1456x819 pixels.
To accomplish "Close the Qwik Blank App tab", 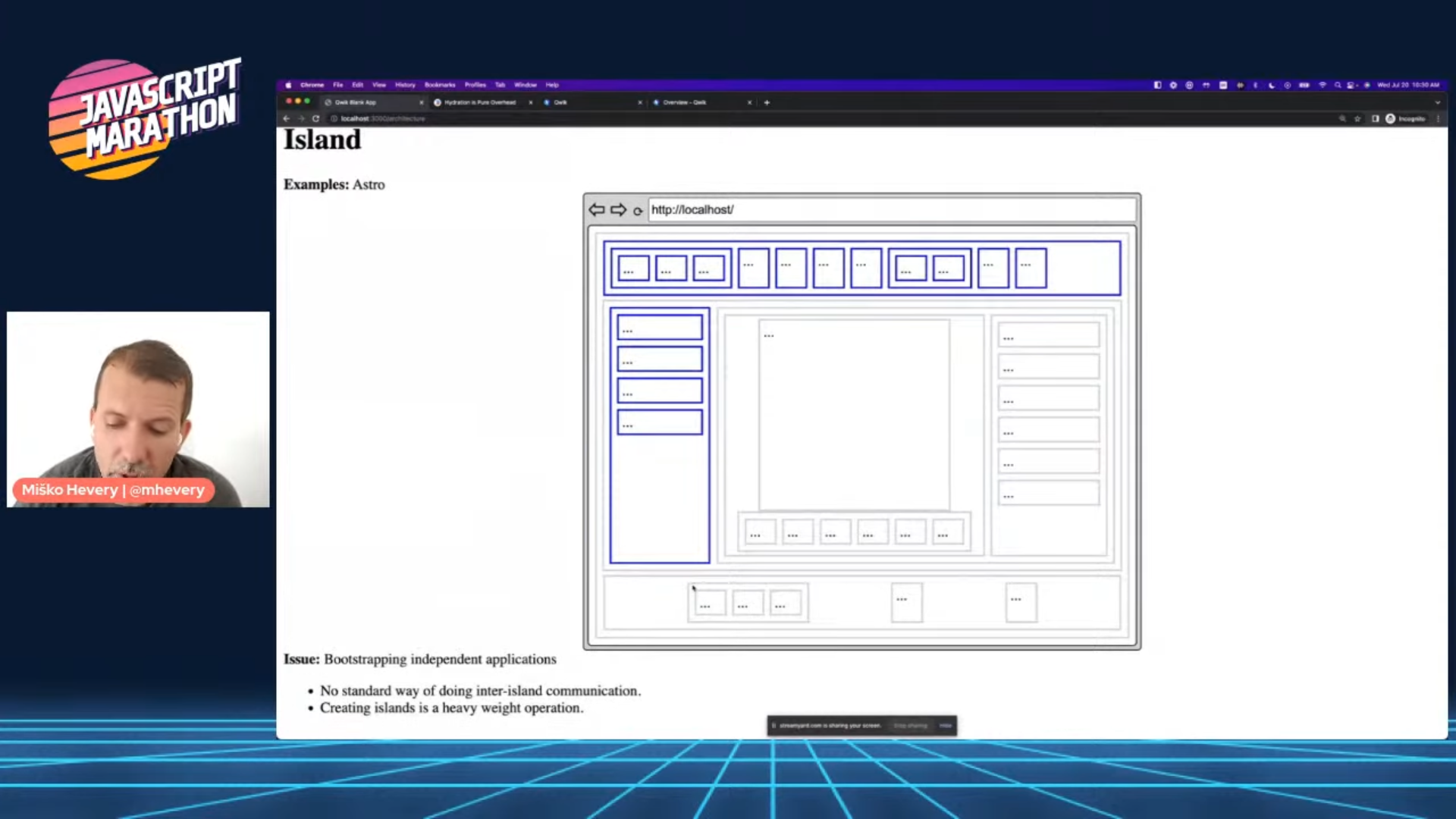I will [x=422, y=102].
